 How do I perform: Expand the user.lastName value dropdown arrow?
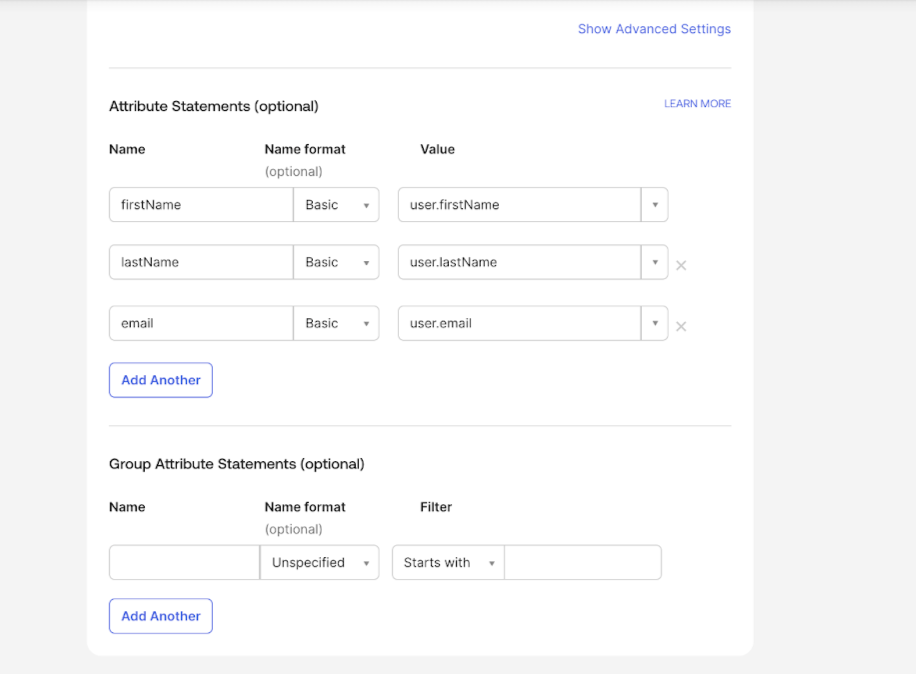coord(655,262)
